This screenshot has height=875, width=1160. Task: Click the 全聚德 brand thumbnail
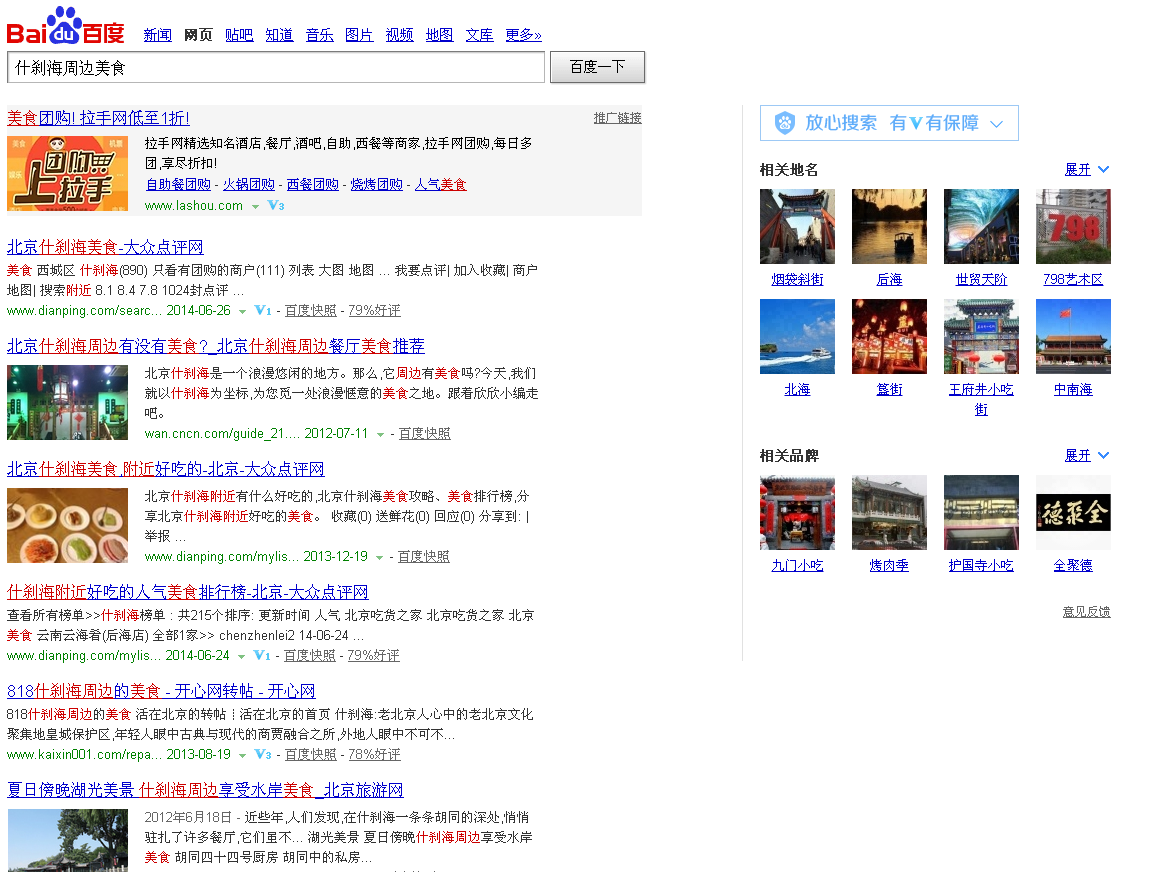pyautogui.click(x=1073, y=513)
